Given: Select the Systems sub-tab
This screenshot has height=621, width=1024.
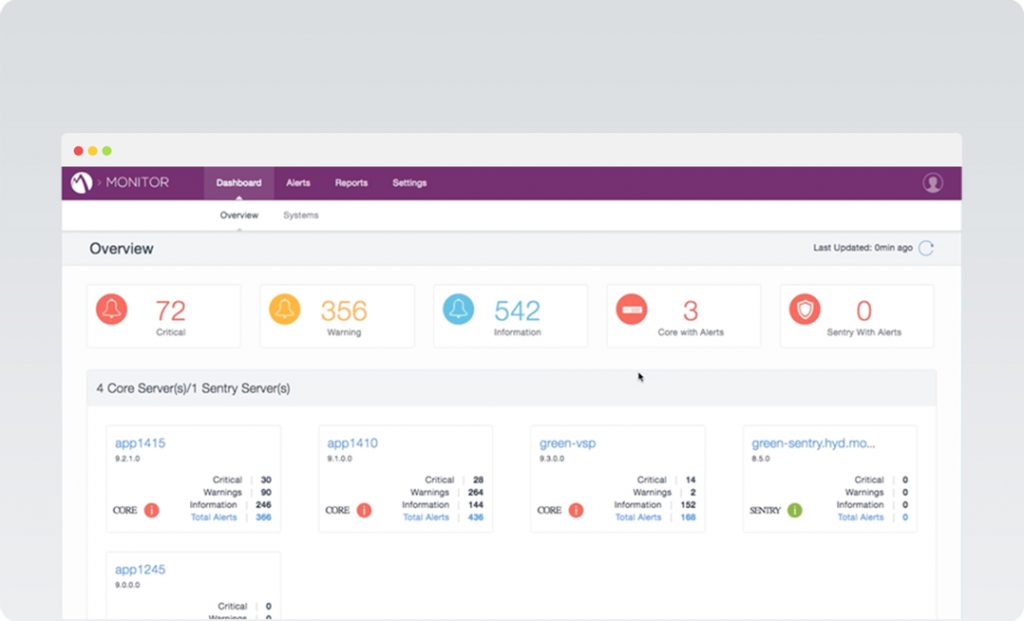Looking at the screenshot, I should tap(301, 215).
